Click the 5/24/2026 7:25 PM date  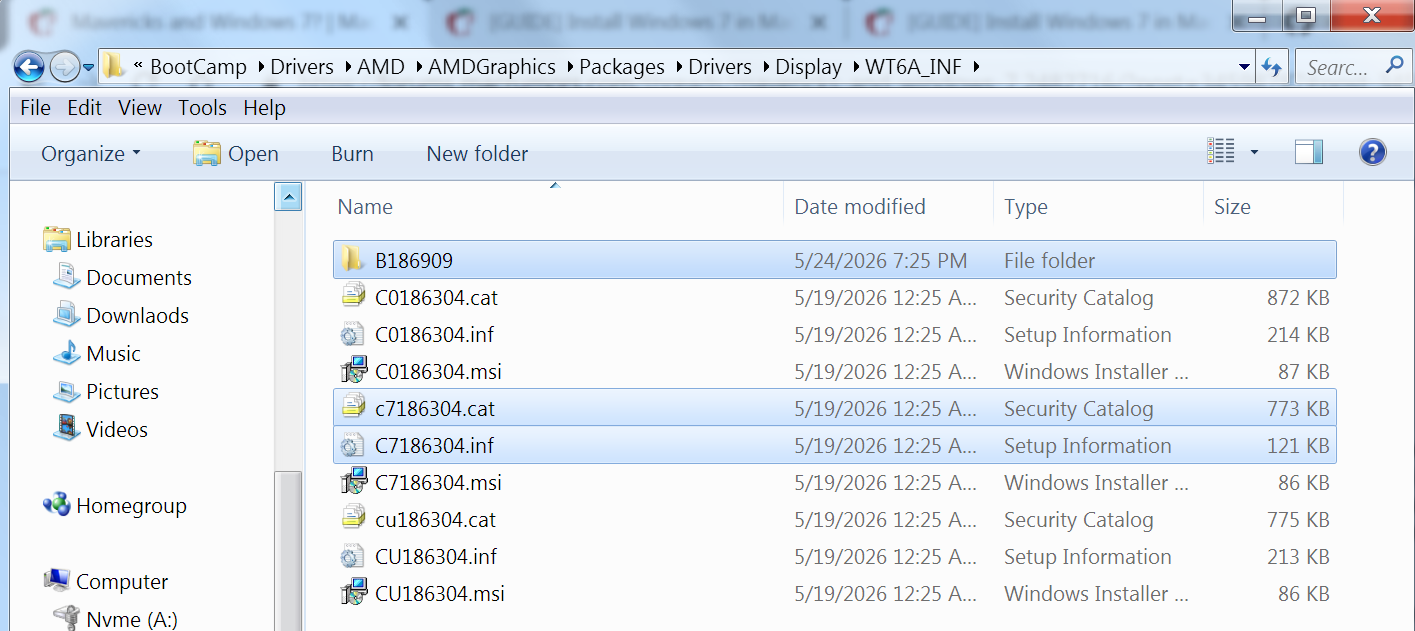coord(880,260)
